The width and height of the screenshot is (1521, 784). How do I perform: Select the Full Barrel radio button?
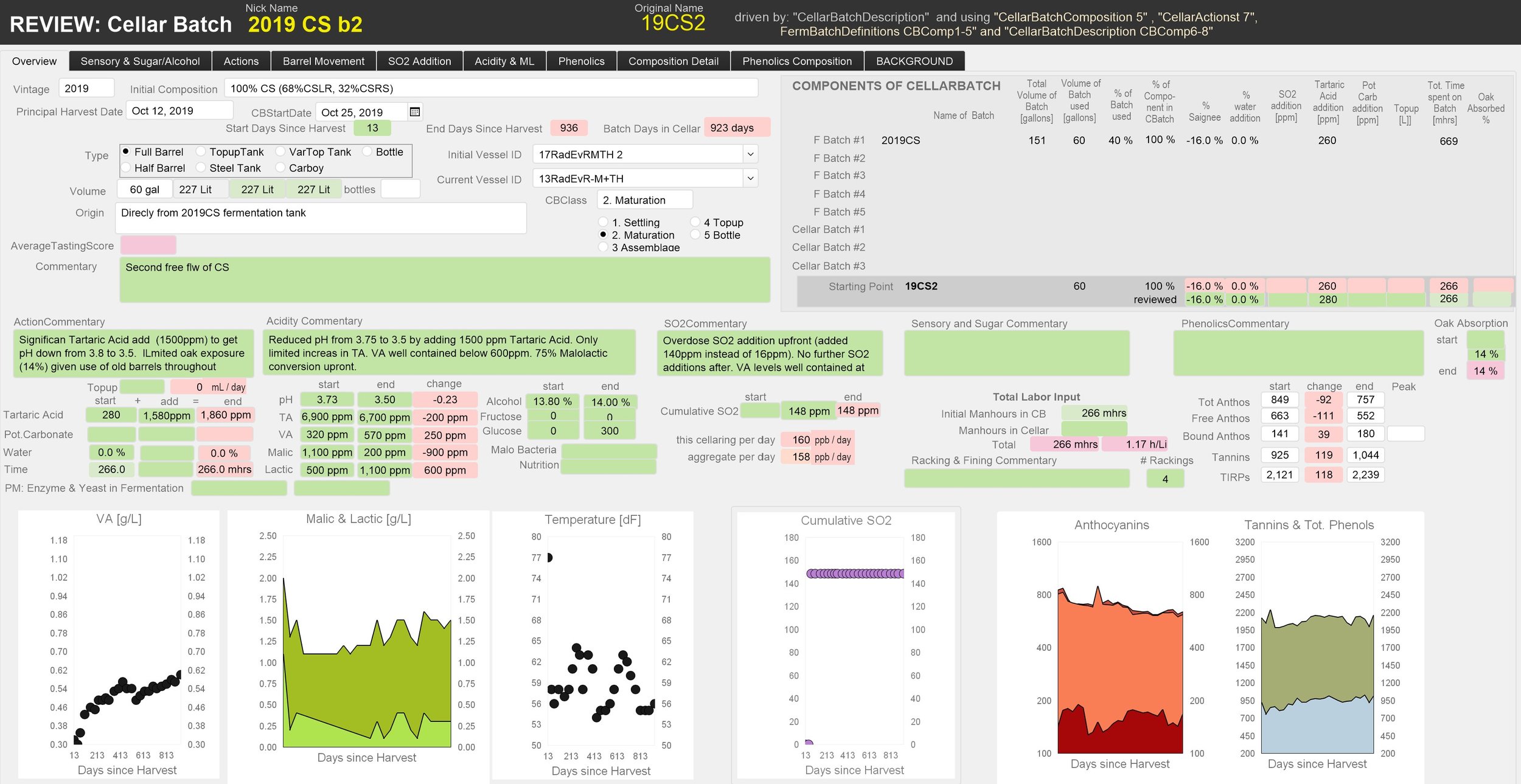[126, 151]
